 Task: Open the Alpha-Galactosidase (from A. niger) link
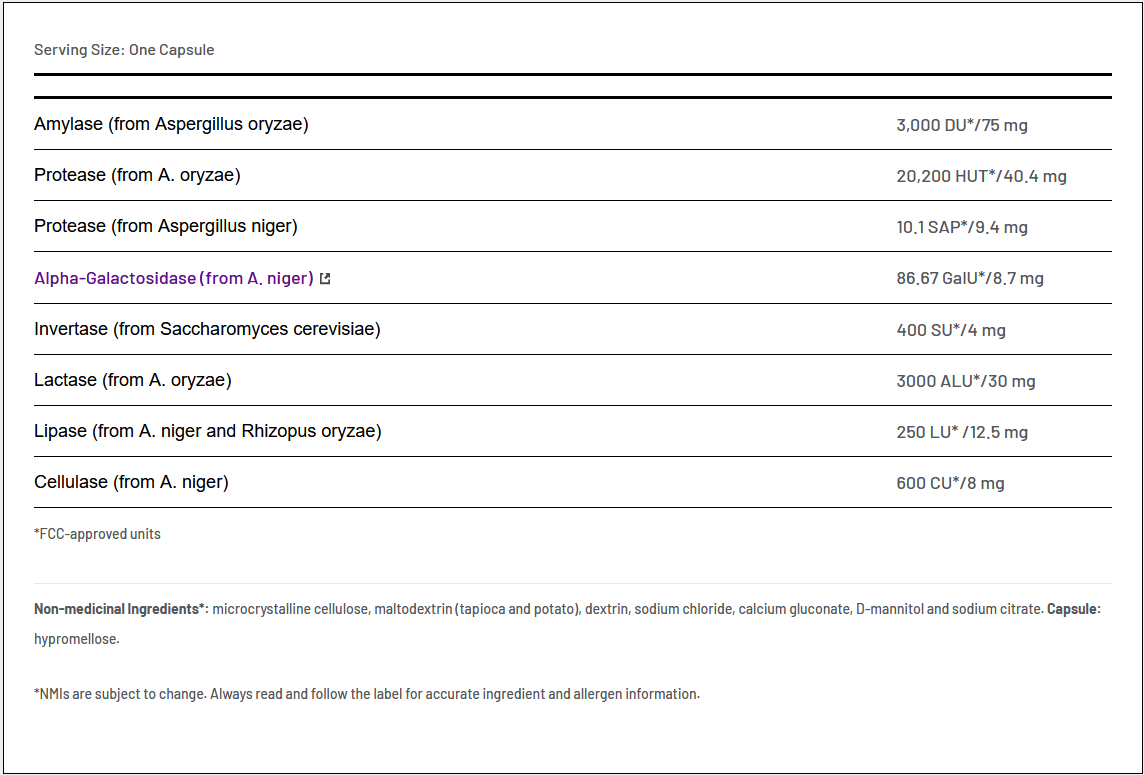[x=173, y=278]
